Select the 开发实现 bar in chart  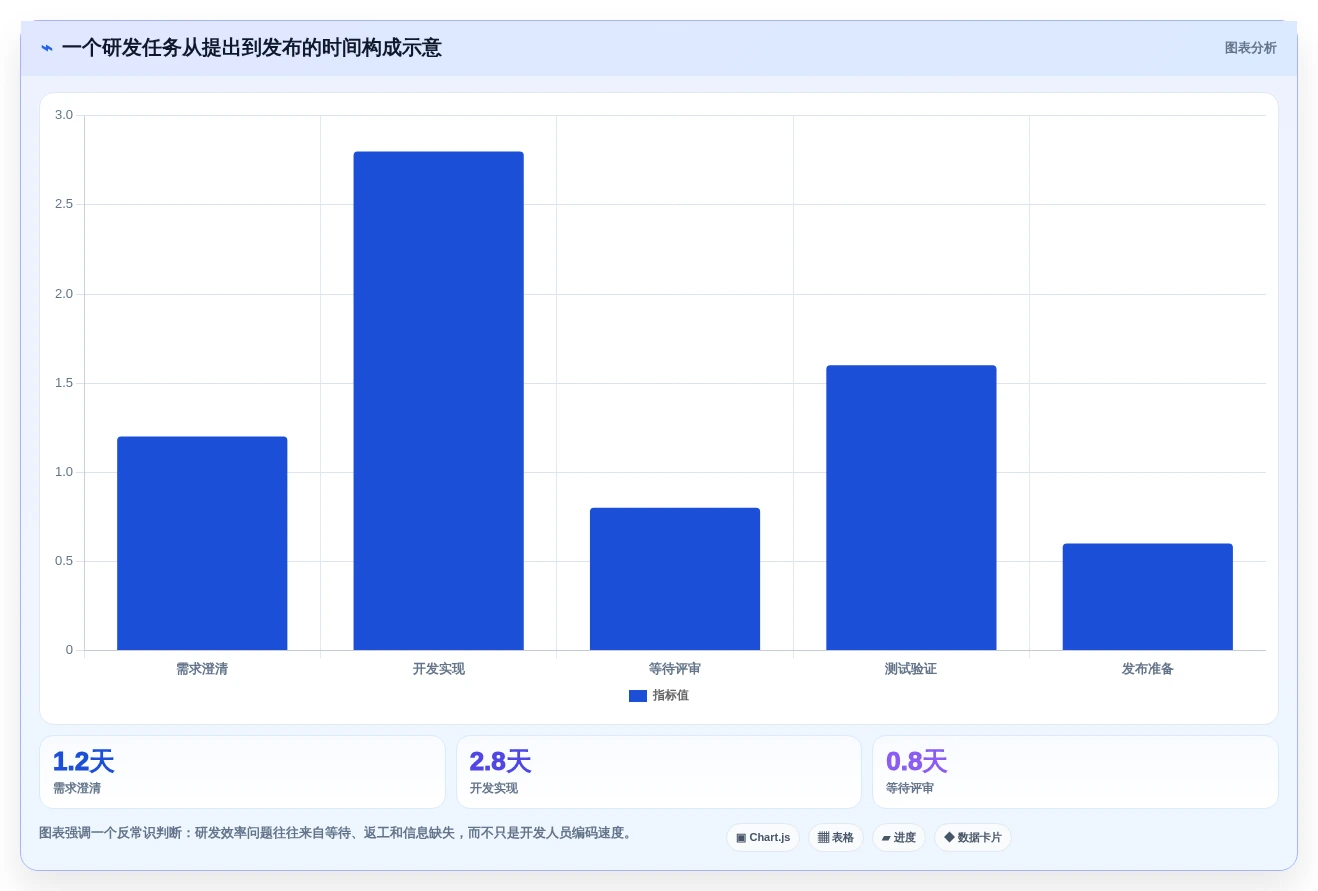pos(438,401)
